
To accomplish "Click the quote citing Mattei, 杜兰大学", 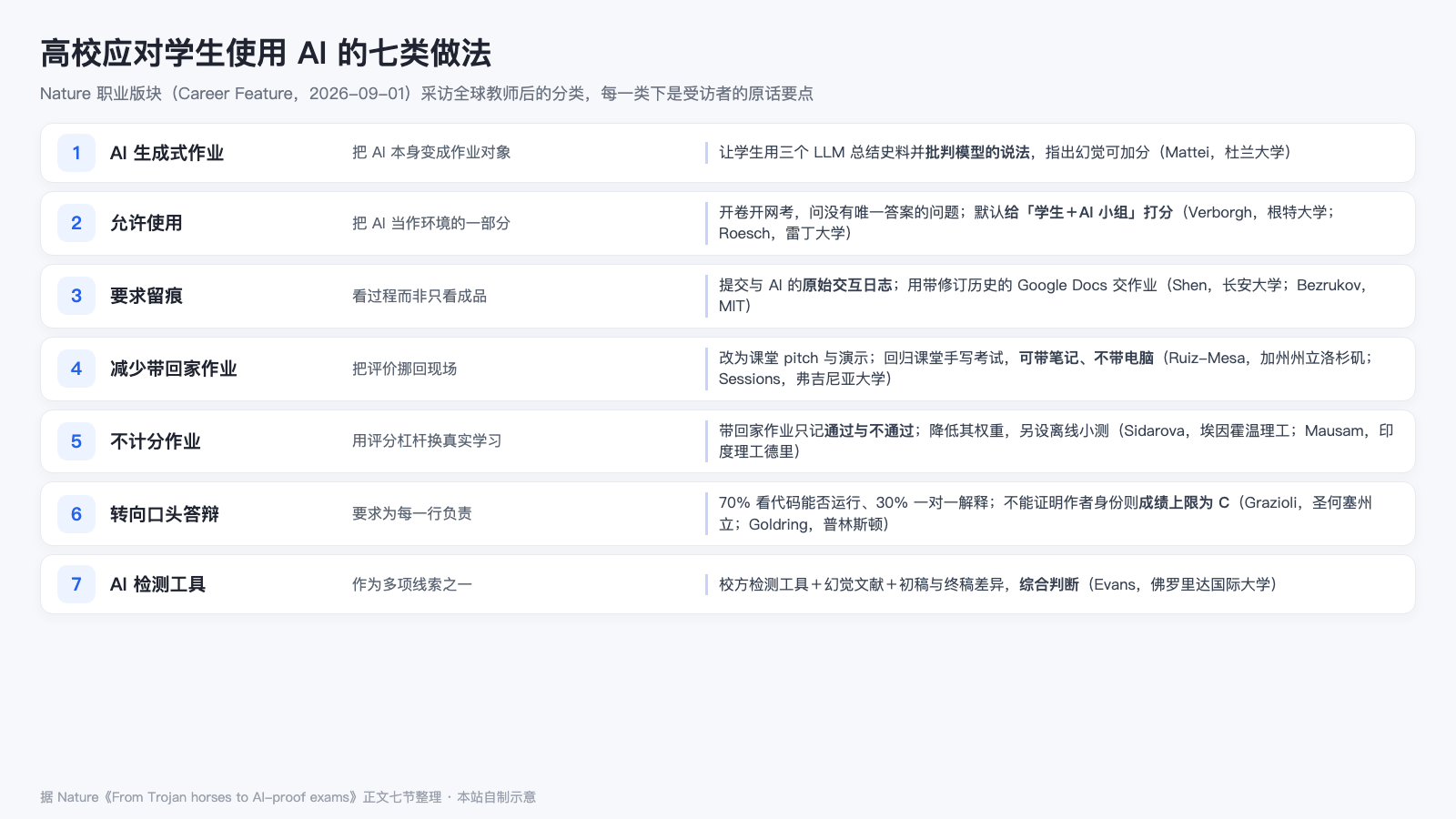I will pyautogui.click(x=1005, y=153).
